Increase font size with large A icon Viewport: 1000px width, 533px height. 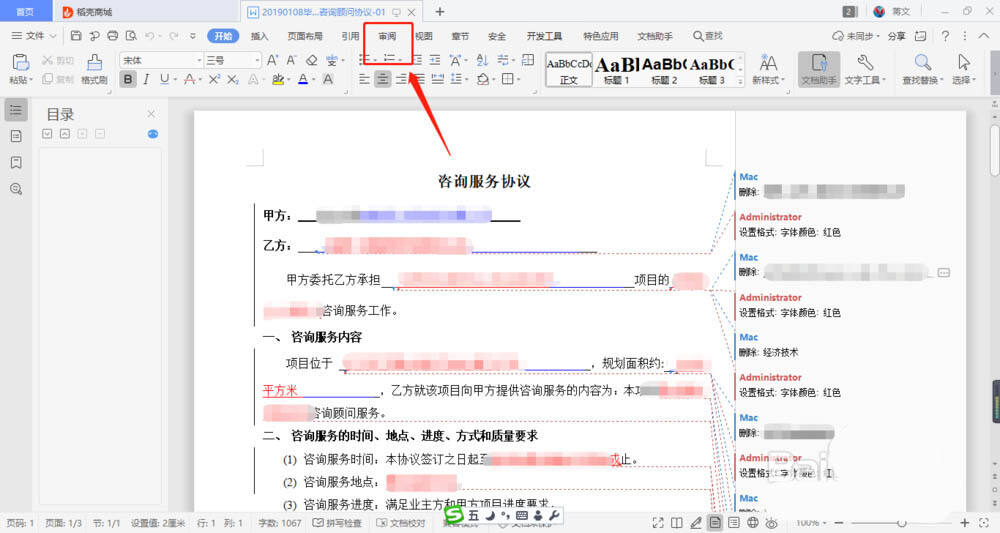pos(272,60)
